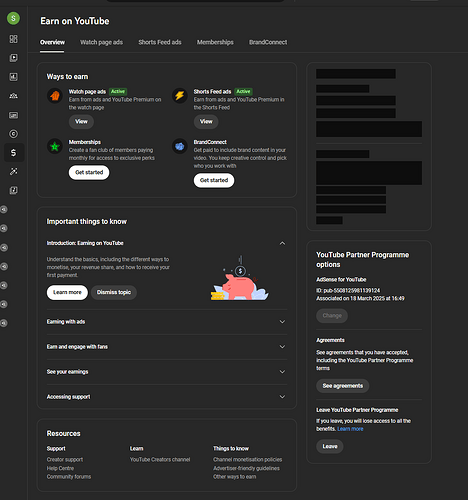The width and height of the screenshot is (468, 500).
Task: Click the Active badge beside Watch page ads
Action: click(118, 91)
